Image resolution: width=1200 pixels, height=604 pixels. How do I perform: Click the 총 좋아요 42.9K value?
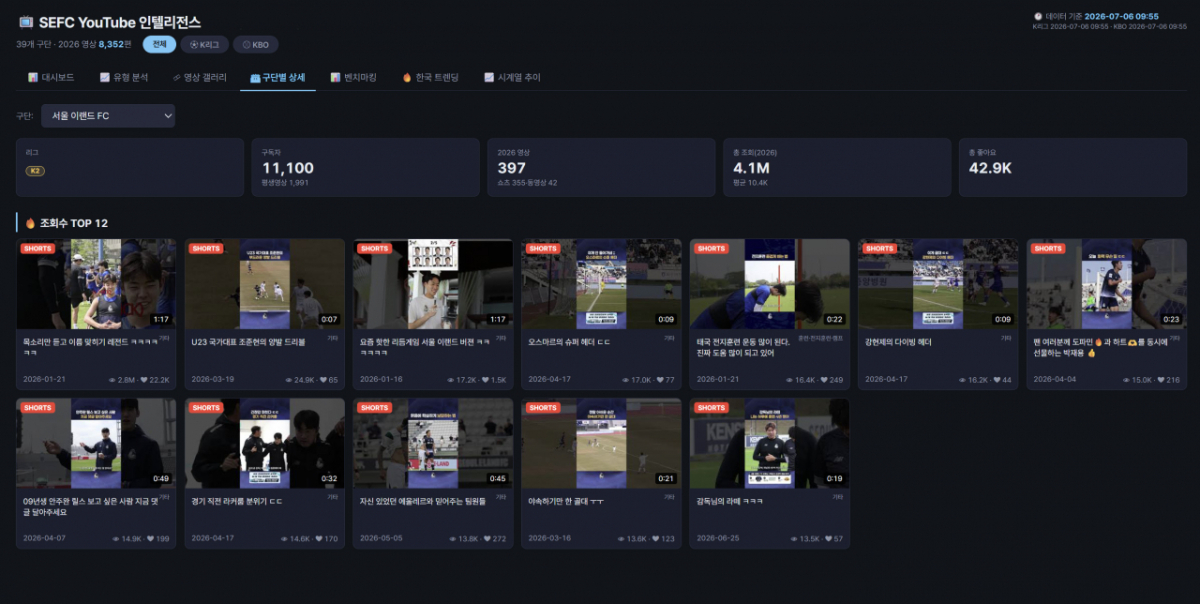pos(990,168)
